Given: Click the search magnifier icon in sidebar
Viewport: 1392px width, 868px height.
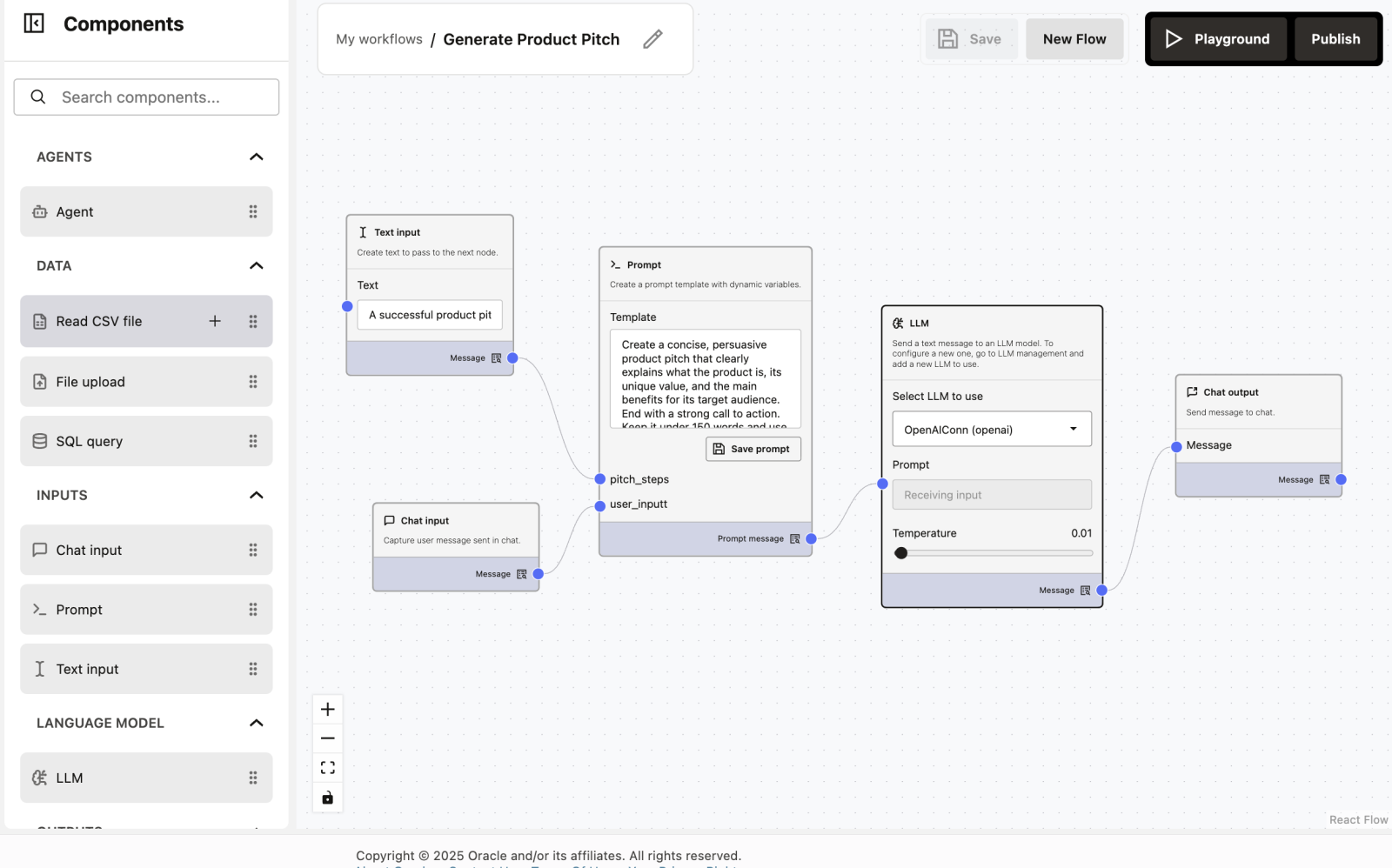Looking at the screenshot, I should [37, 97].
